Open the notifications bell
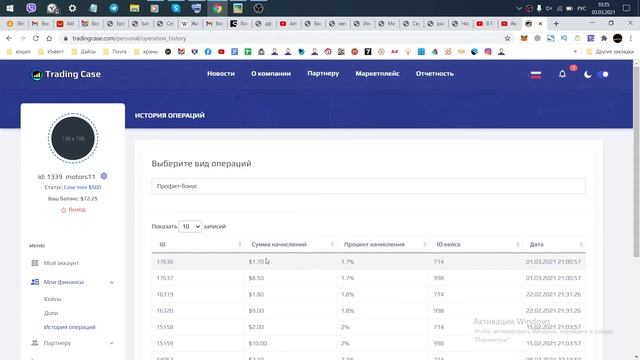This screenshot has width=640, height=360. (562, 74)
